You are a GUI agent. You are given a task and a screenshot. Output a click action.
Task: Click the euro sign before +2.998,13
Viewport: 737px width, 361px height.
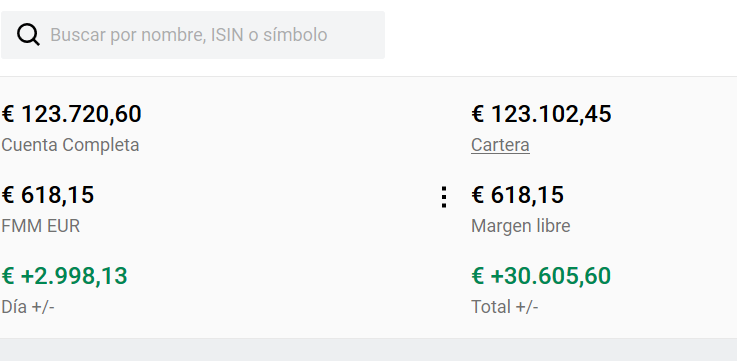pyautogui.click(x=8, y=276)
